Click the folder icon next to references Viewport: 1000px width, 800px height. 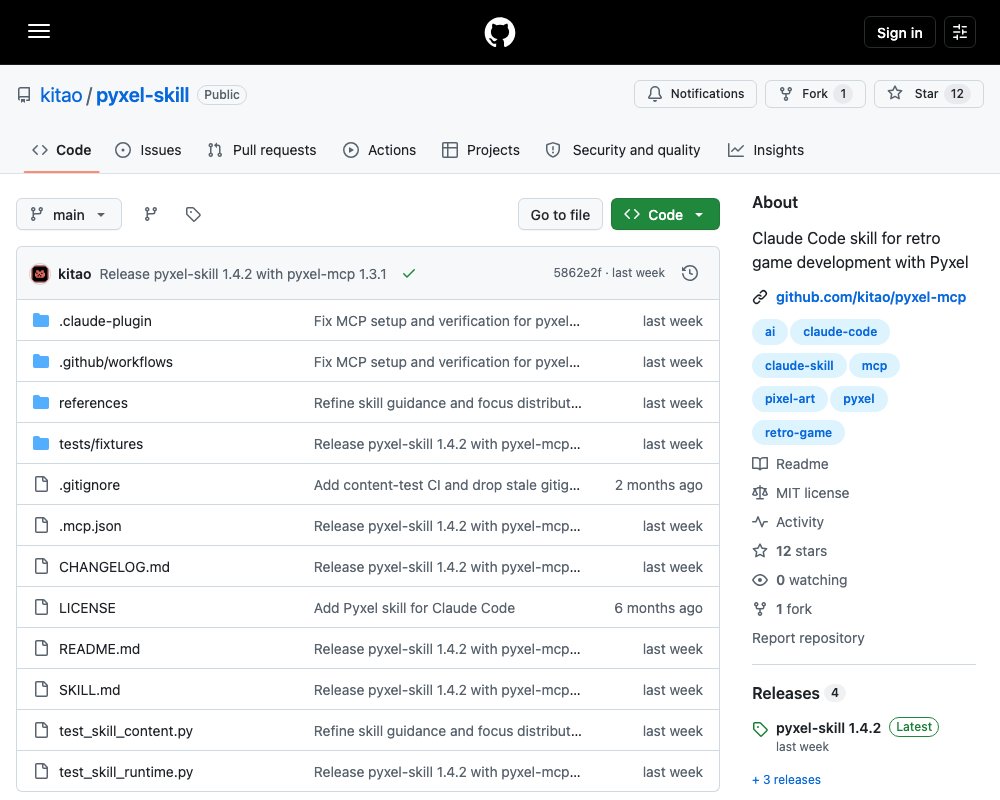click(41, 403)
